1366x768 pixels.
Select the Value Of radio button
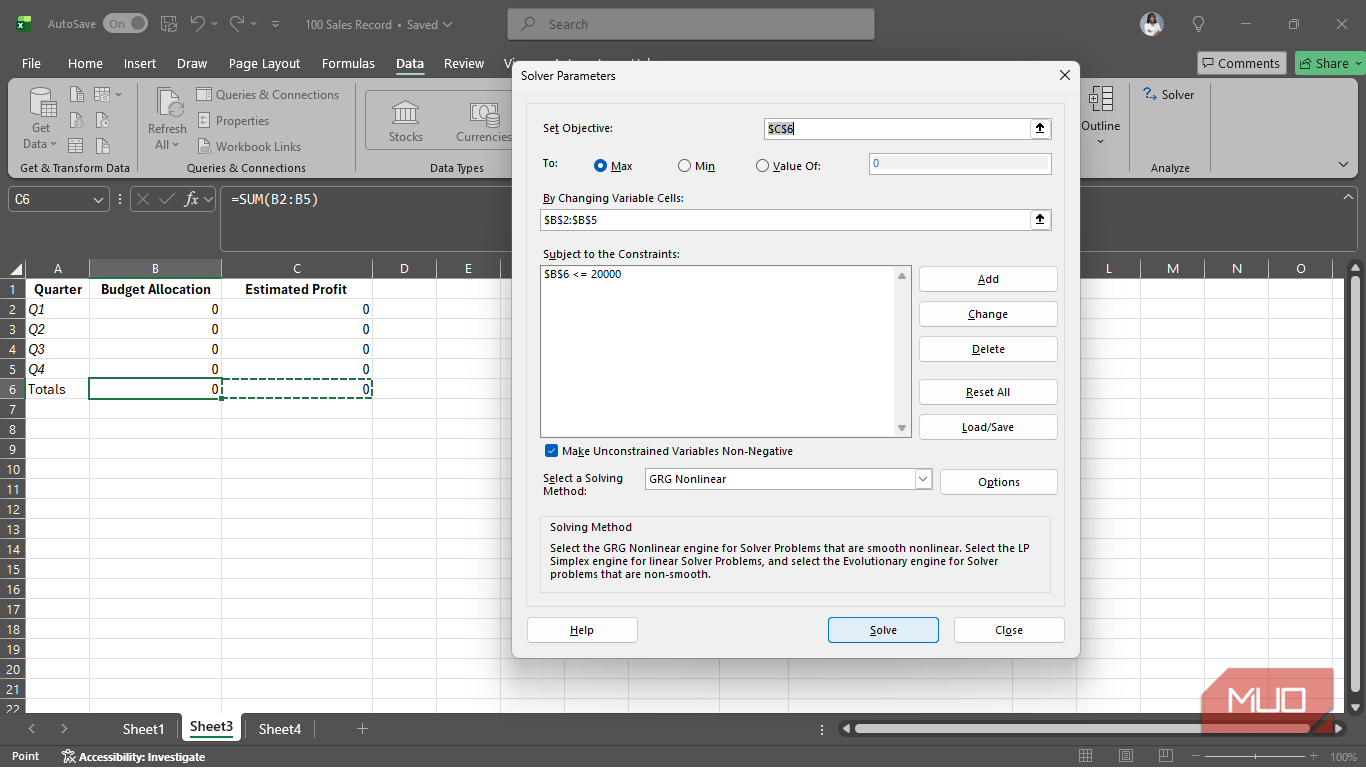pos(762,166)
